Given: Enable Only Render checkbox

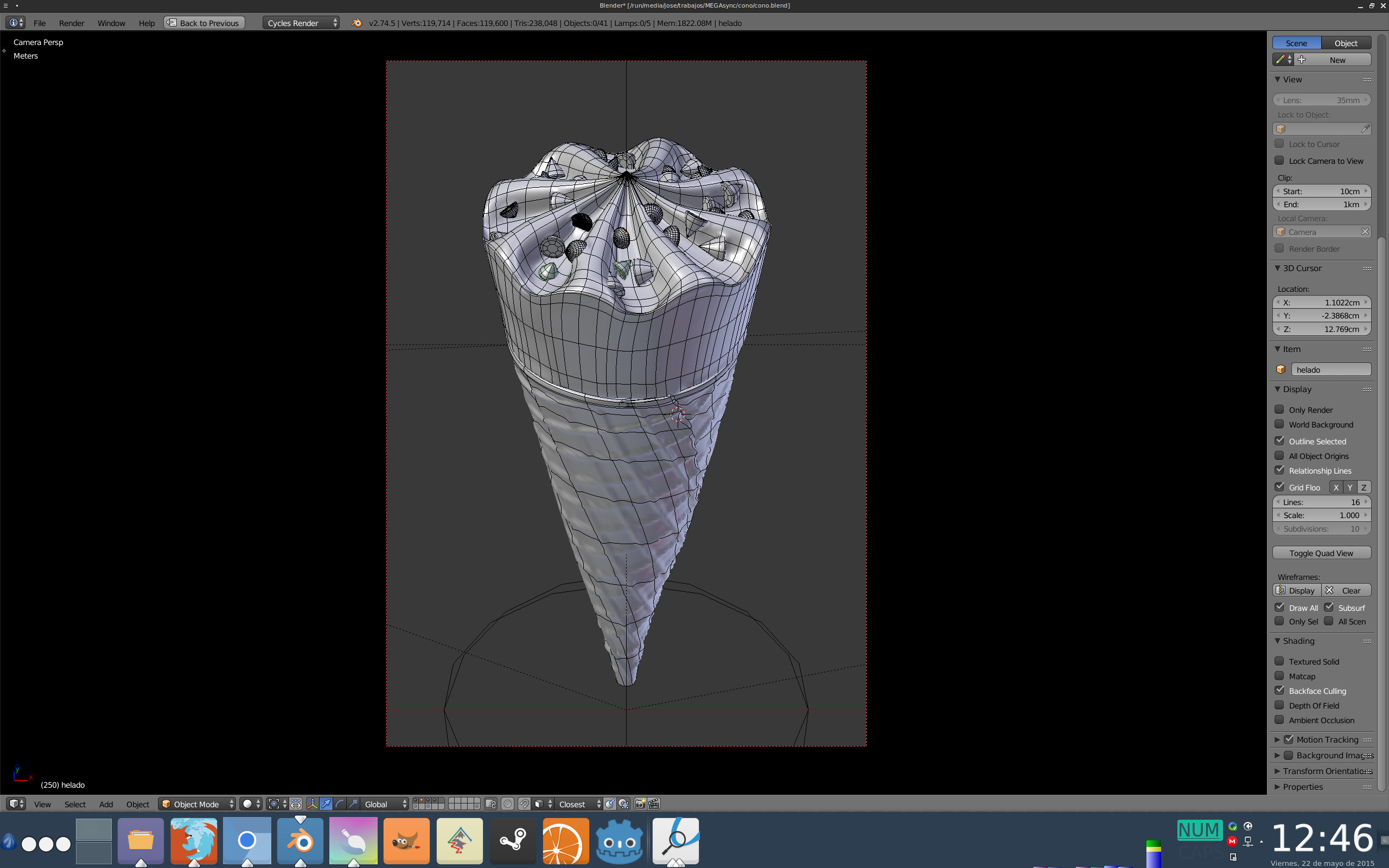Looking at the screenshot, I should coord(1279,409).
